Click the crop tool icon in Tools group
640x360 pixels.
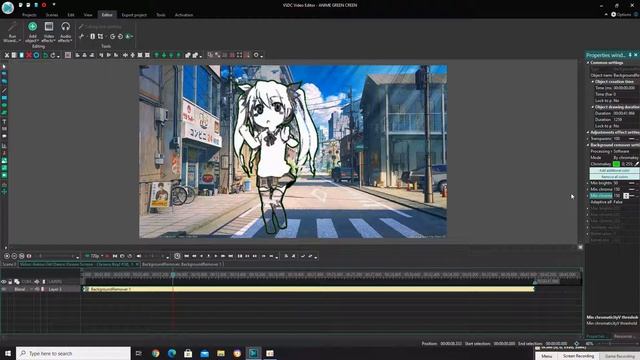tap(100, 36)
